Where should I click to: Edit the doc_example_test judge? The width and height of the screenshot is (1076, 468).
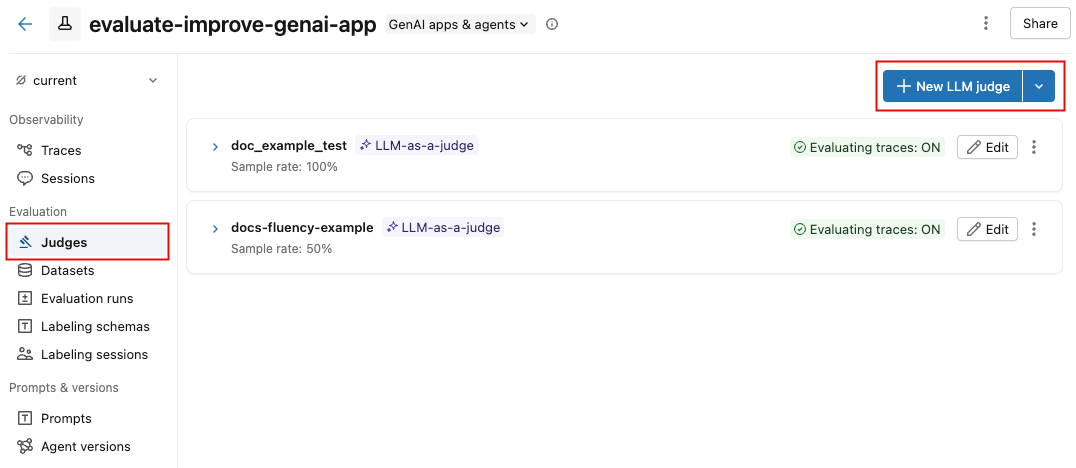click(987, 147)
